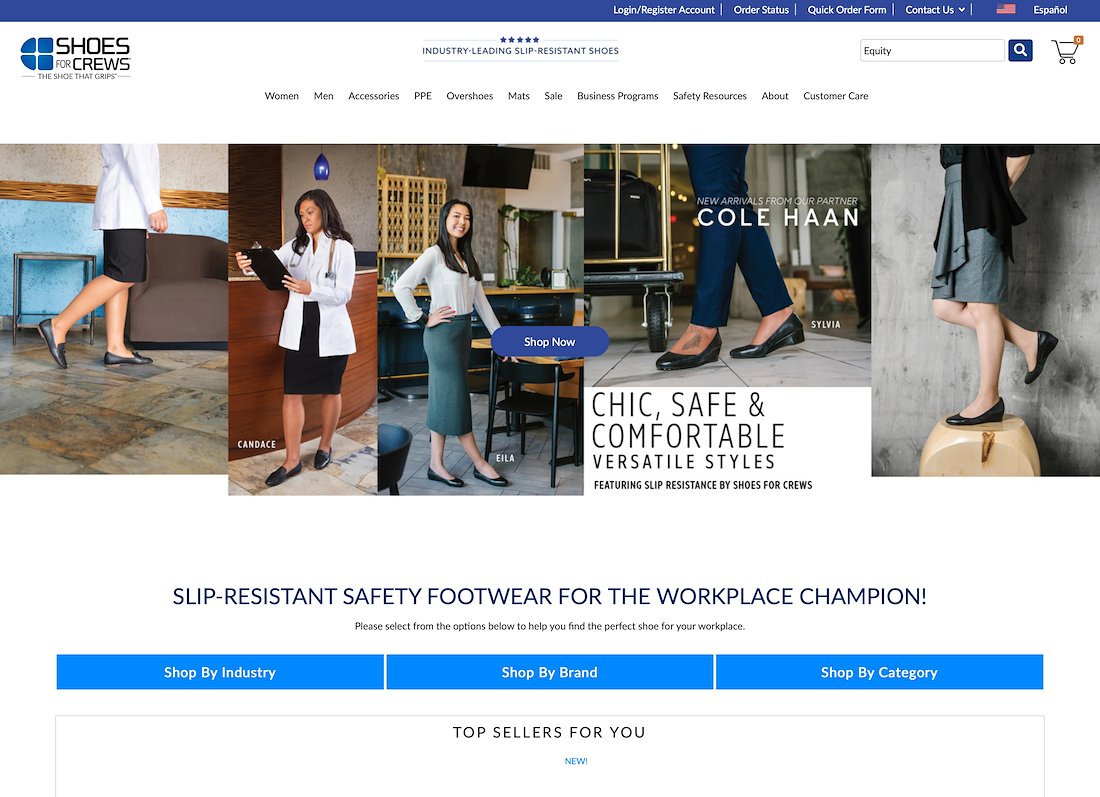Click the Chic, Safe & Comfortable headline
Screen dimensions: 1100x797
coord(688,421)
